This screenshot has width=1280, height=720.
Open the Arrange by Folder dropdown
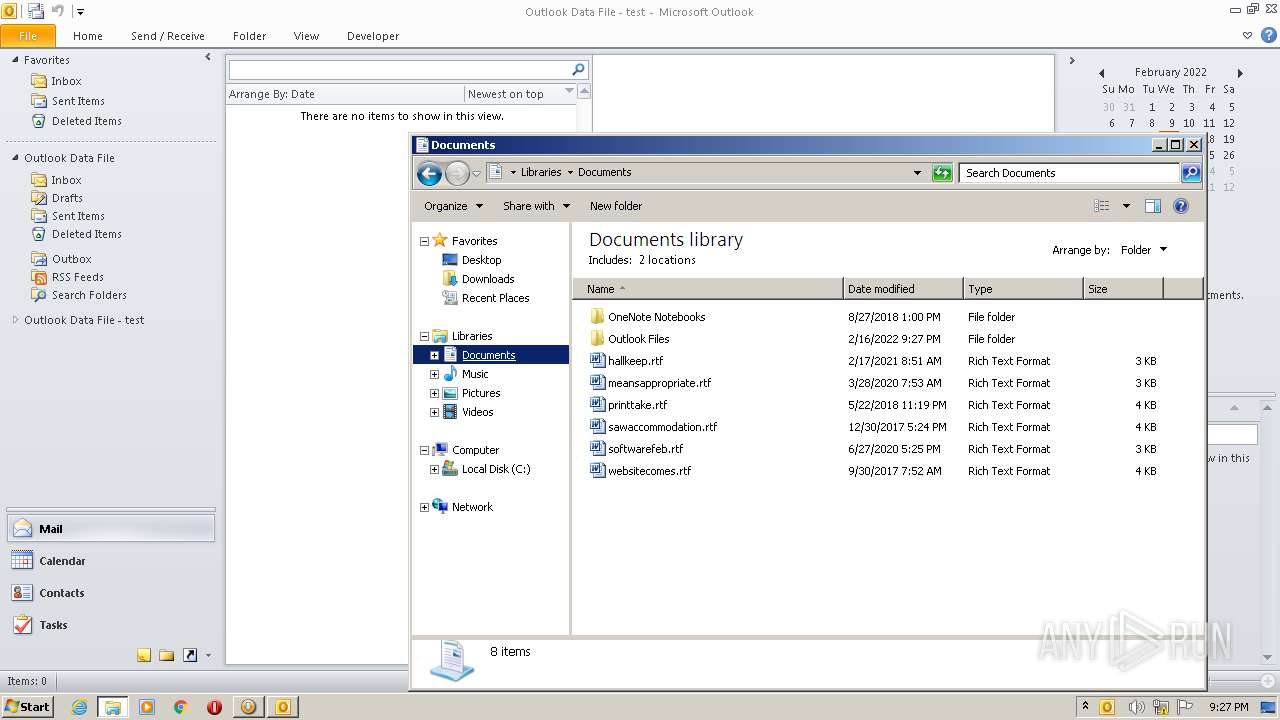[x=1143, y=250]
